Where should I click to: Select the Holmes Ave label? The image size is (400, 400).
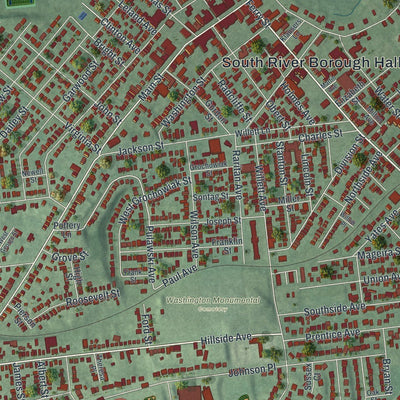(x=298, y=103)
